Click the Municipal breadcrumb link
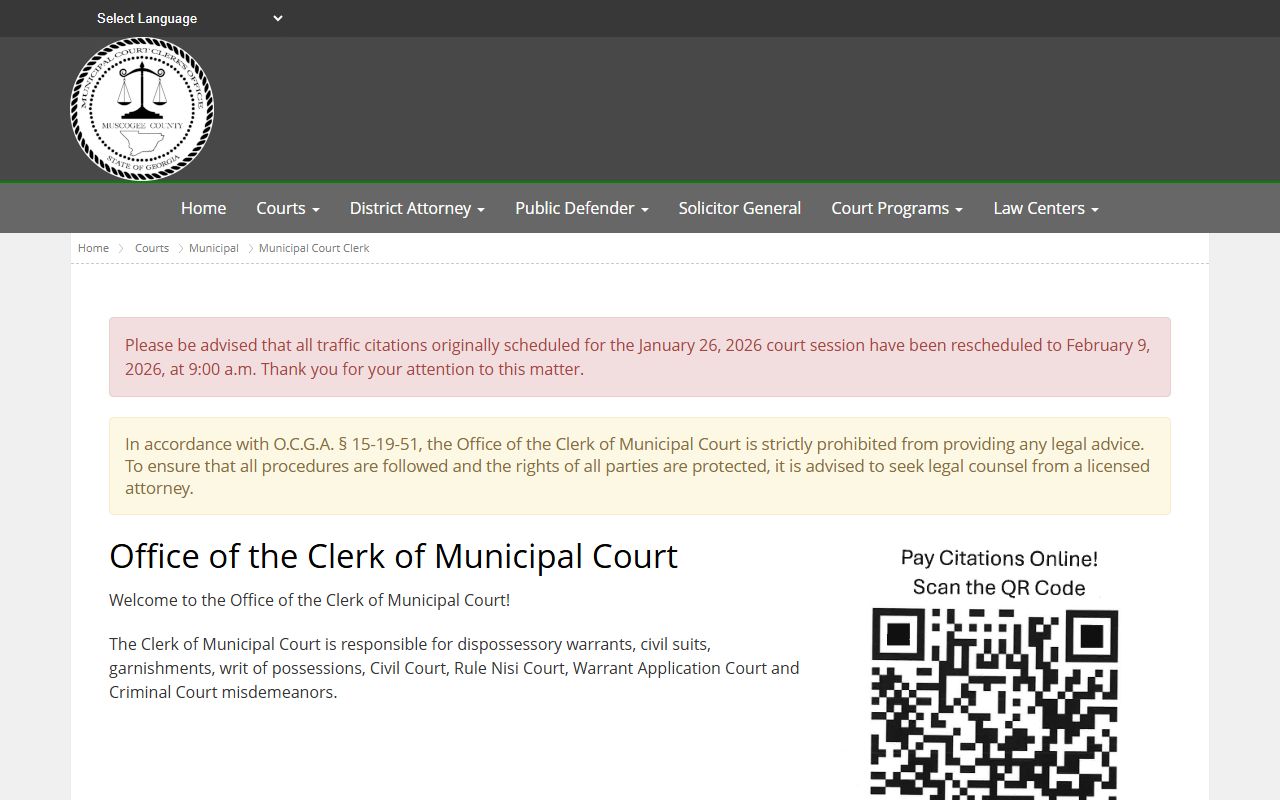 click(x=214, y=248)
